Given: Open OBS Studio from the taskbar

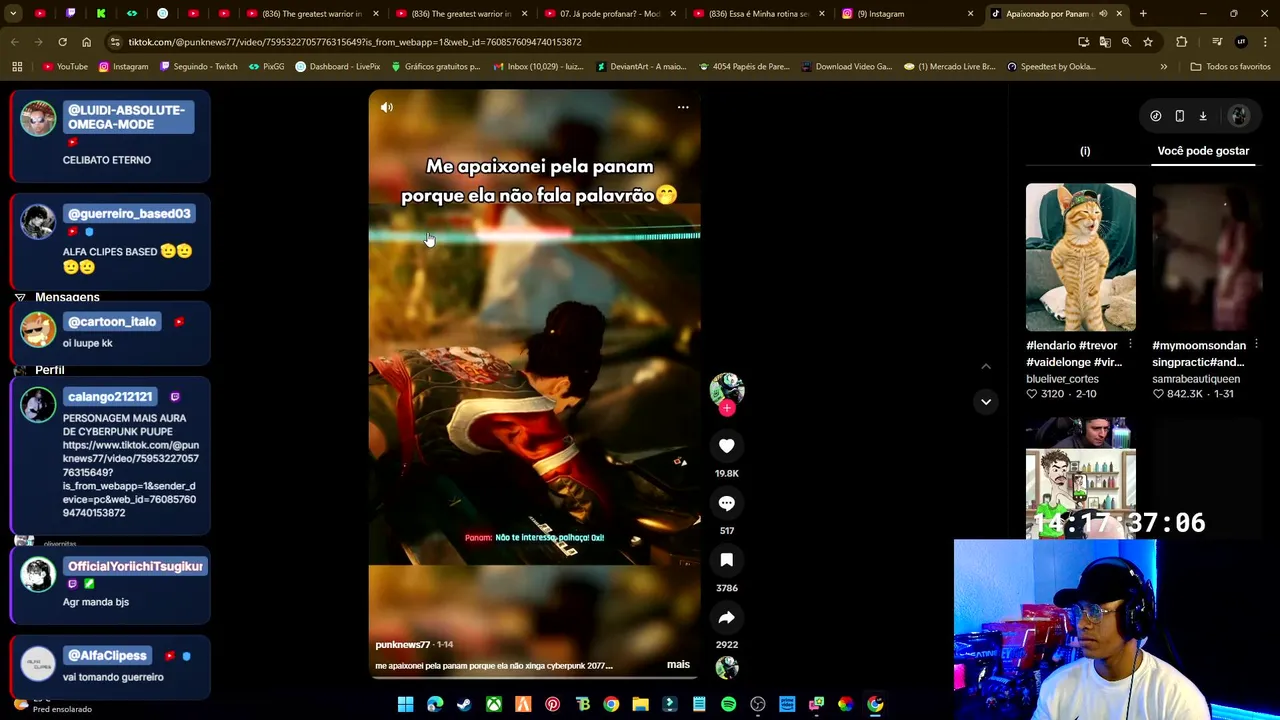Looking at the screenshot, I should pyautogui.click(x=758, y=704).
